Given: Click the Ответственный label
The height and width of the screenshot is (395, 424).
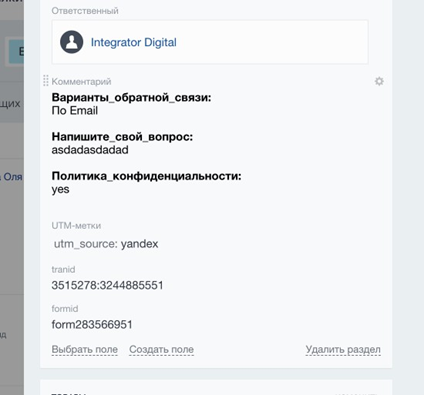Looking at the screenshot, I should point(85,11).
